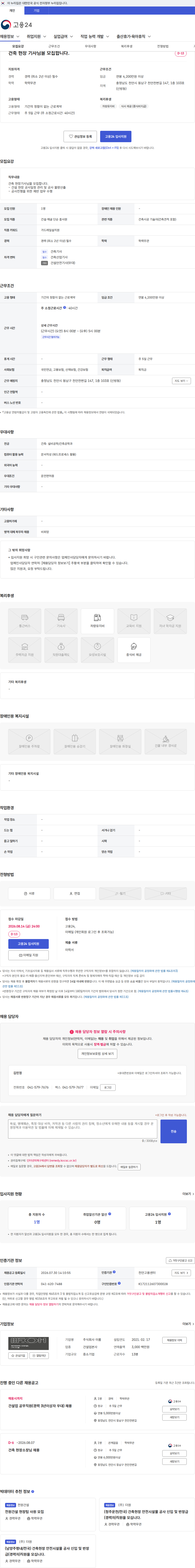Image resolution: width=195 pixels, height=1568 pixels.
Task: Select the 기업 tab at top
Action: tap(37, 10)
